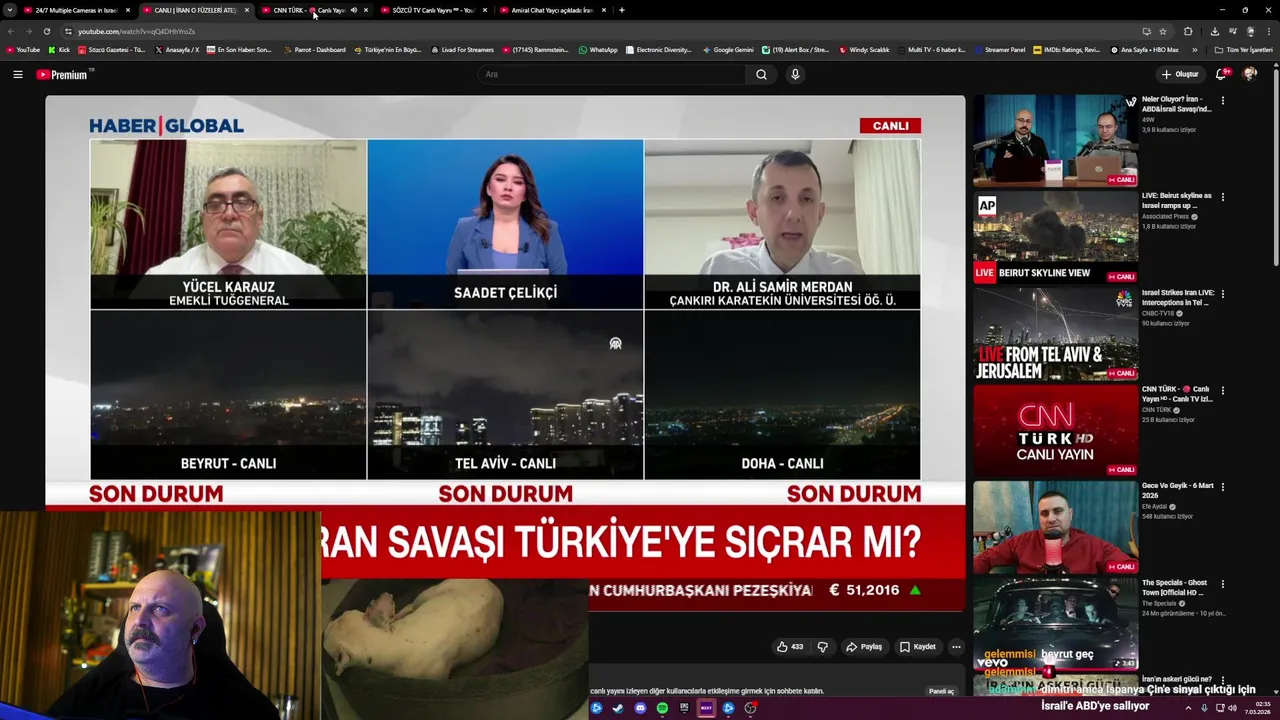Expand the bookmarks bar overflow chevron
This screenshot has height=720, width=1280.
tap(1194, 50)
